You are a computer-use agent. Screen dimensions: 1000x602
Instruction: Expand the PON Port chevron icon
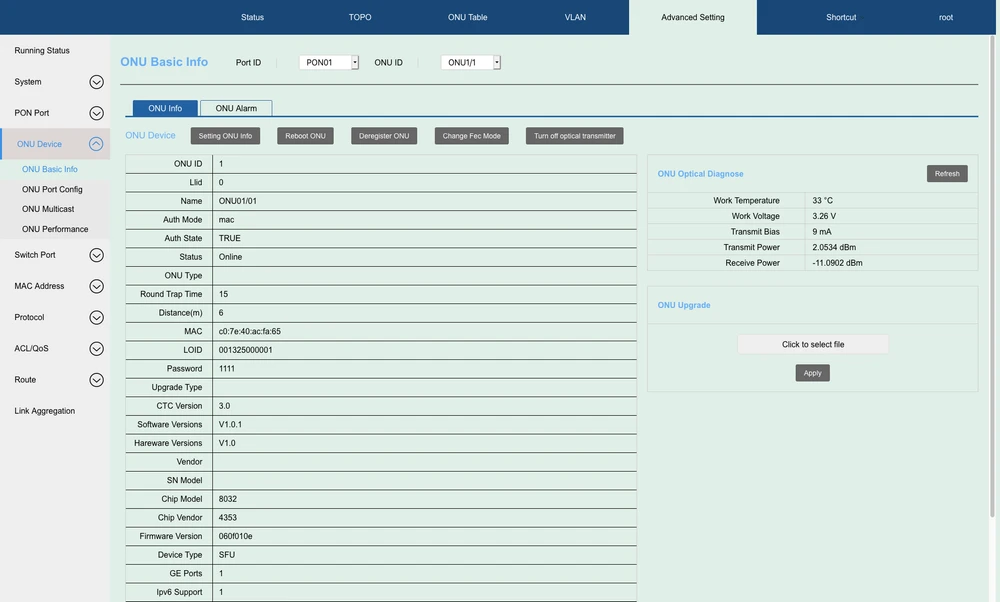pyautogui.click(x=96, y=113)
